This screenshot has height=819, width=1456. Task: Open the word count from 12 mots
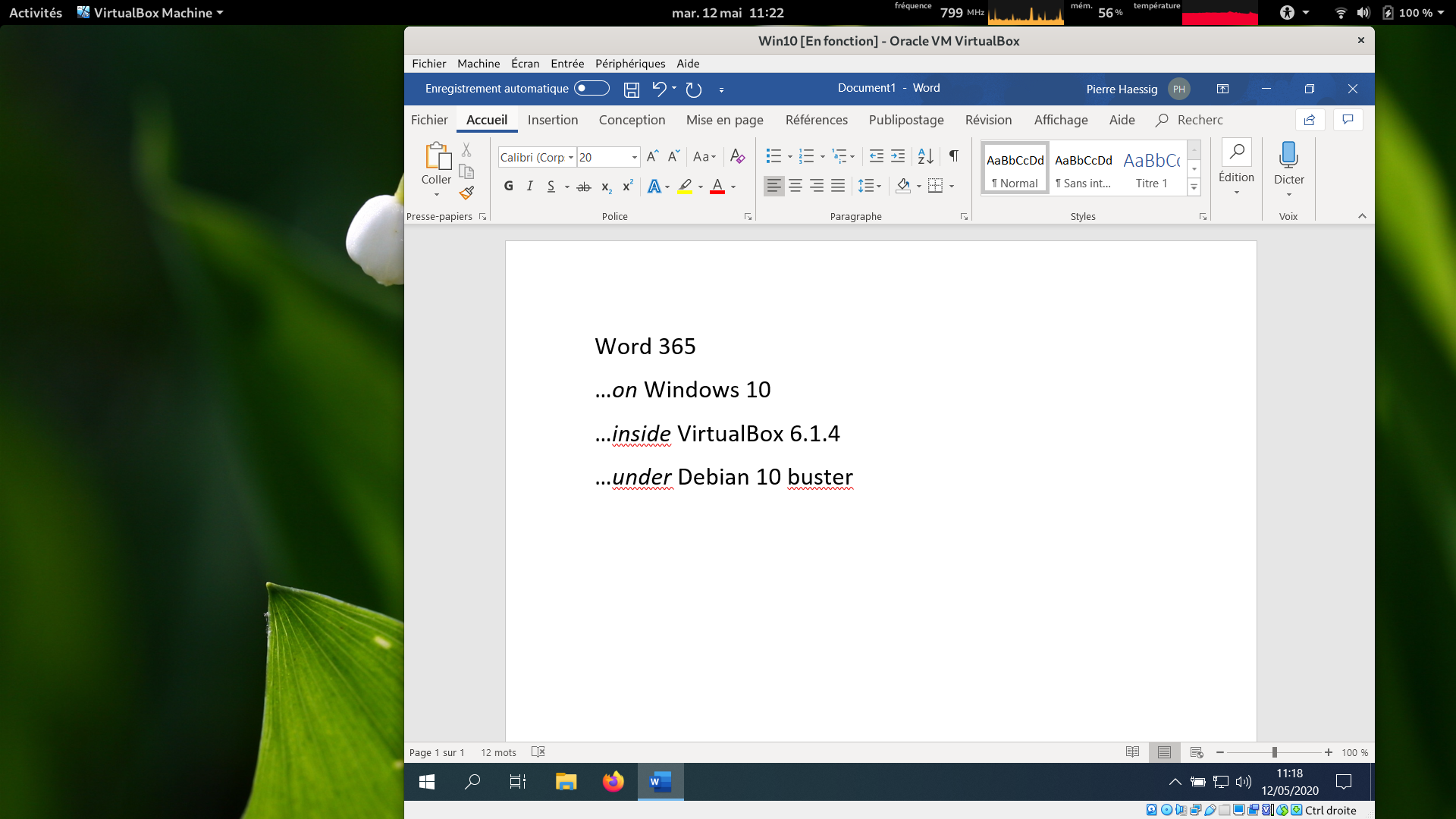pos(497,752)
